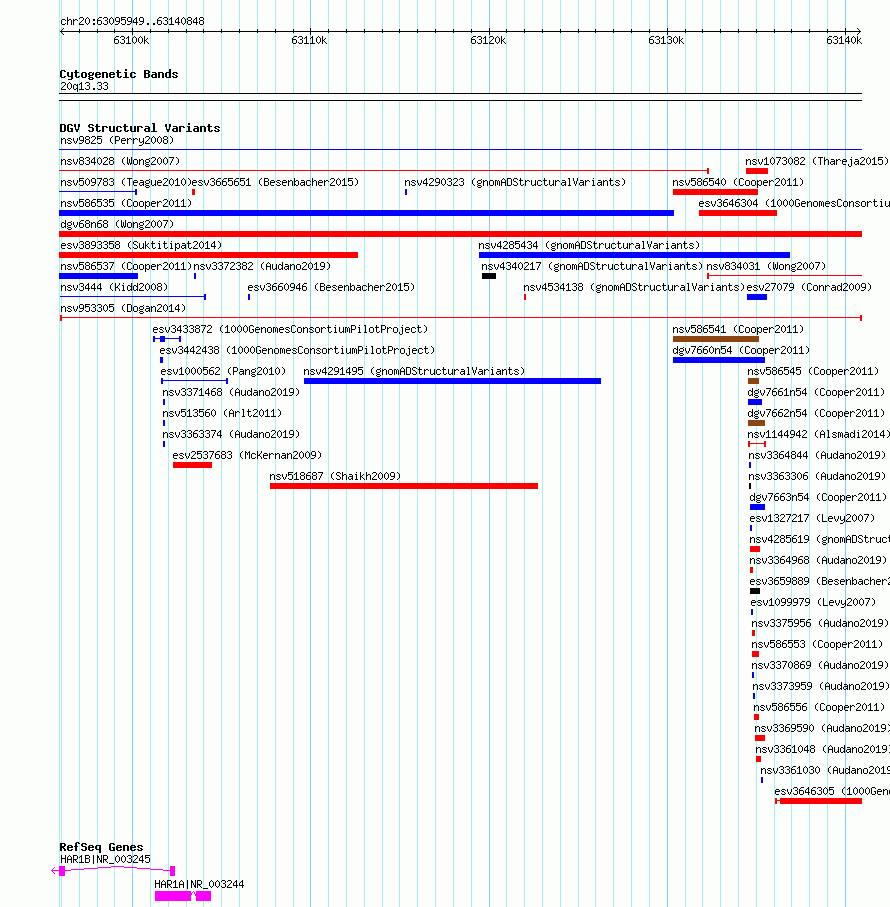Image resolution: width=890 pixels, height=907 pixels.
Task: Select the brown nsv586545 (Cooper2011) bar
Action: (753, 381)
